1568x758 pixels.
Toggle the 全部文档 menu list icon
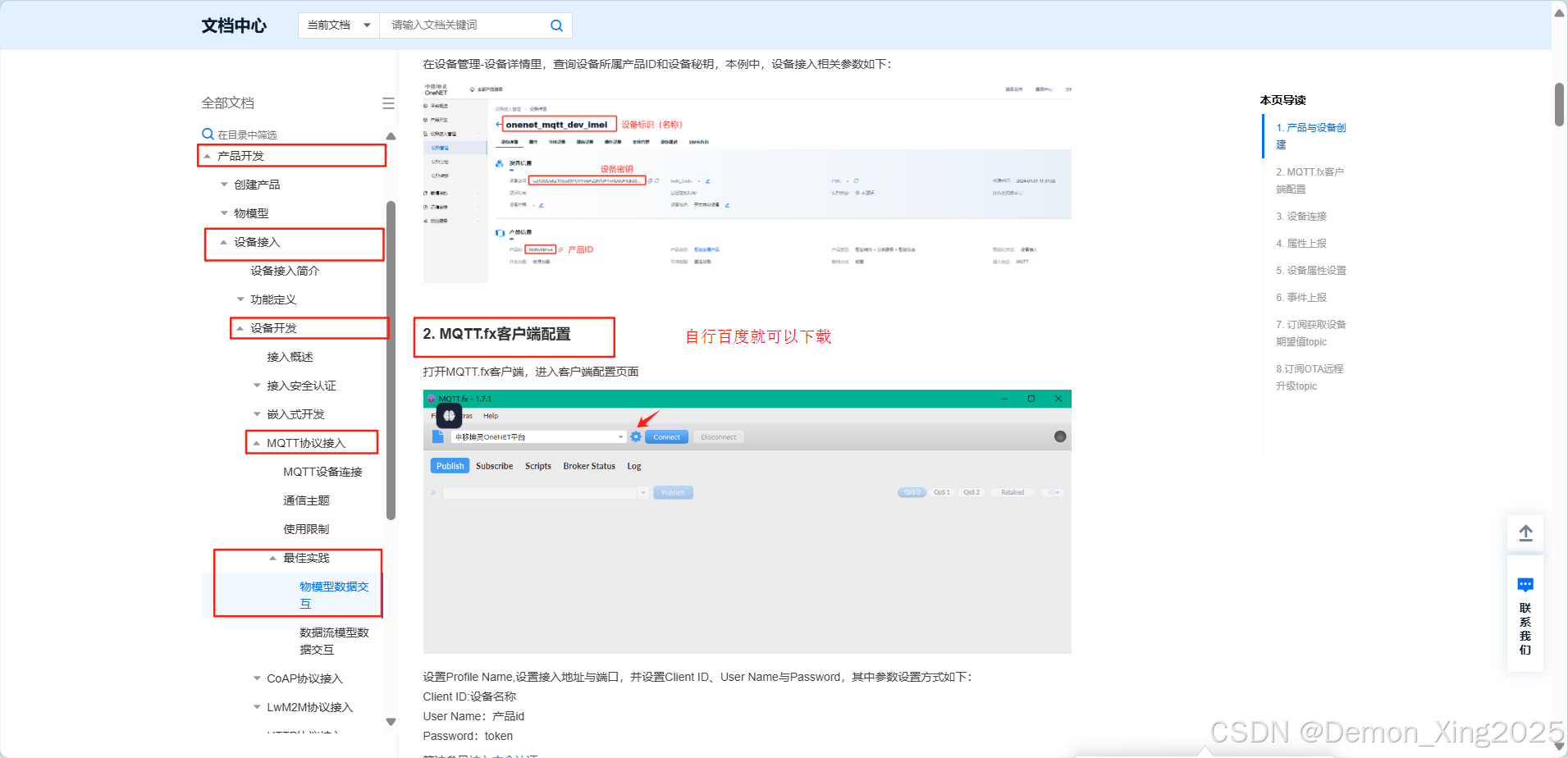[x=388, y=103]
